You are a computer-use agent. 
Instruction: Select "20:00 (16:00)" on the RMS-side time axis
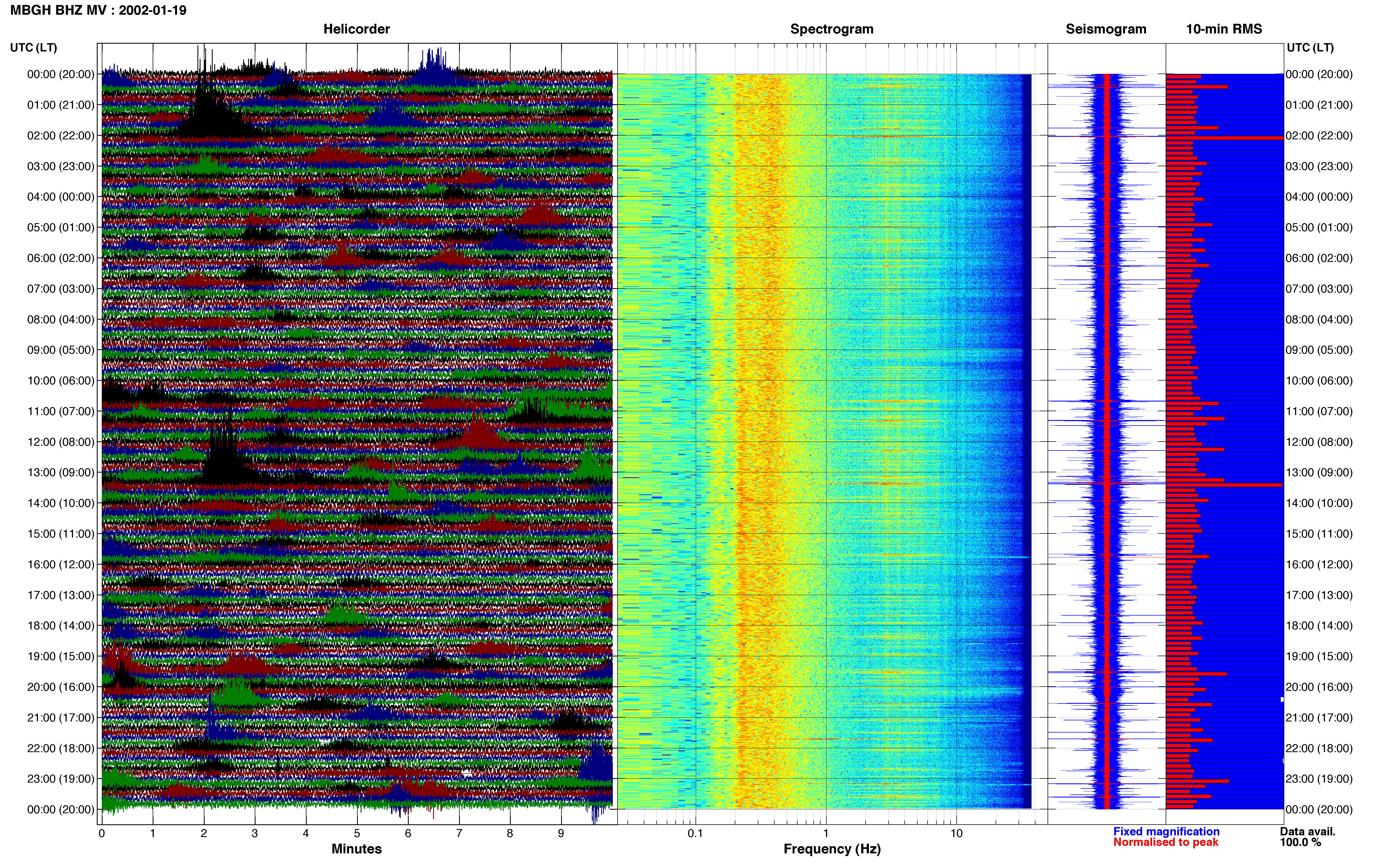(x=1319, y=687)
